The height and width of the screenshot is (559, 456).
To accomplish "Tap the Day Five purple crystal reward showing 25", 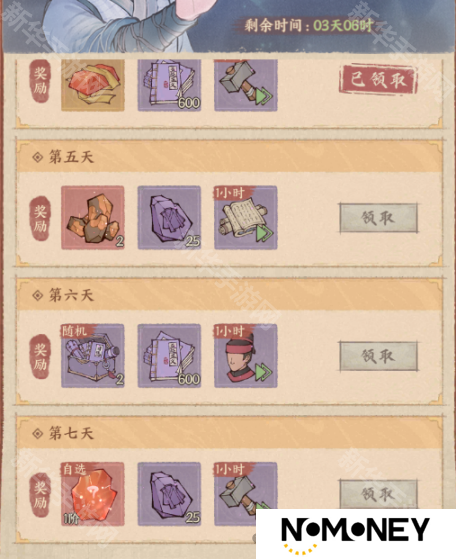I will pos(169,217).
